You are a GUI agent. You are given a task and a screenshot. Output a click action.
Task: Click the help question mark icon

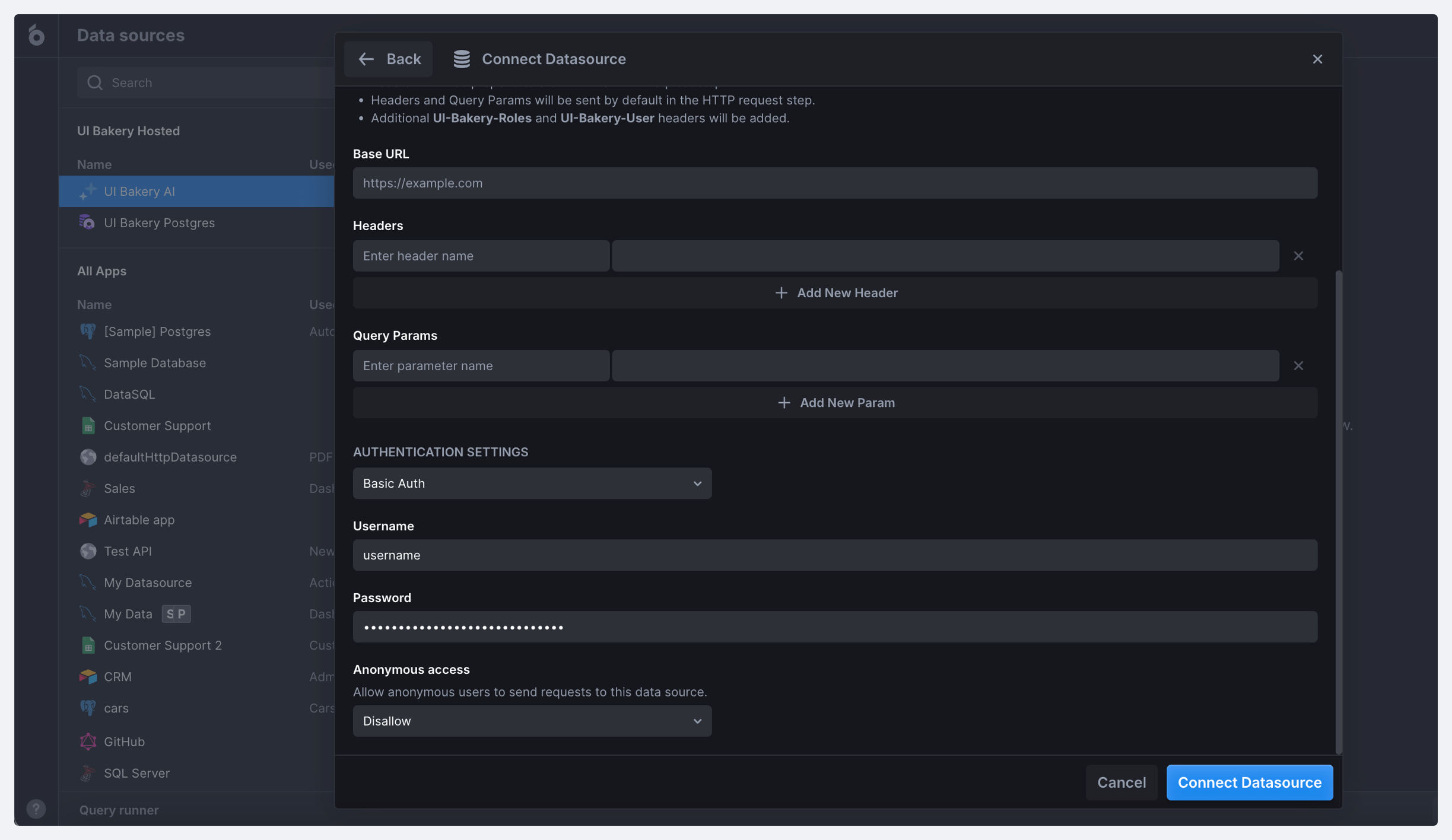pyautogui.click(x=36, y=809)
